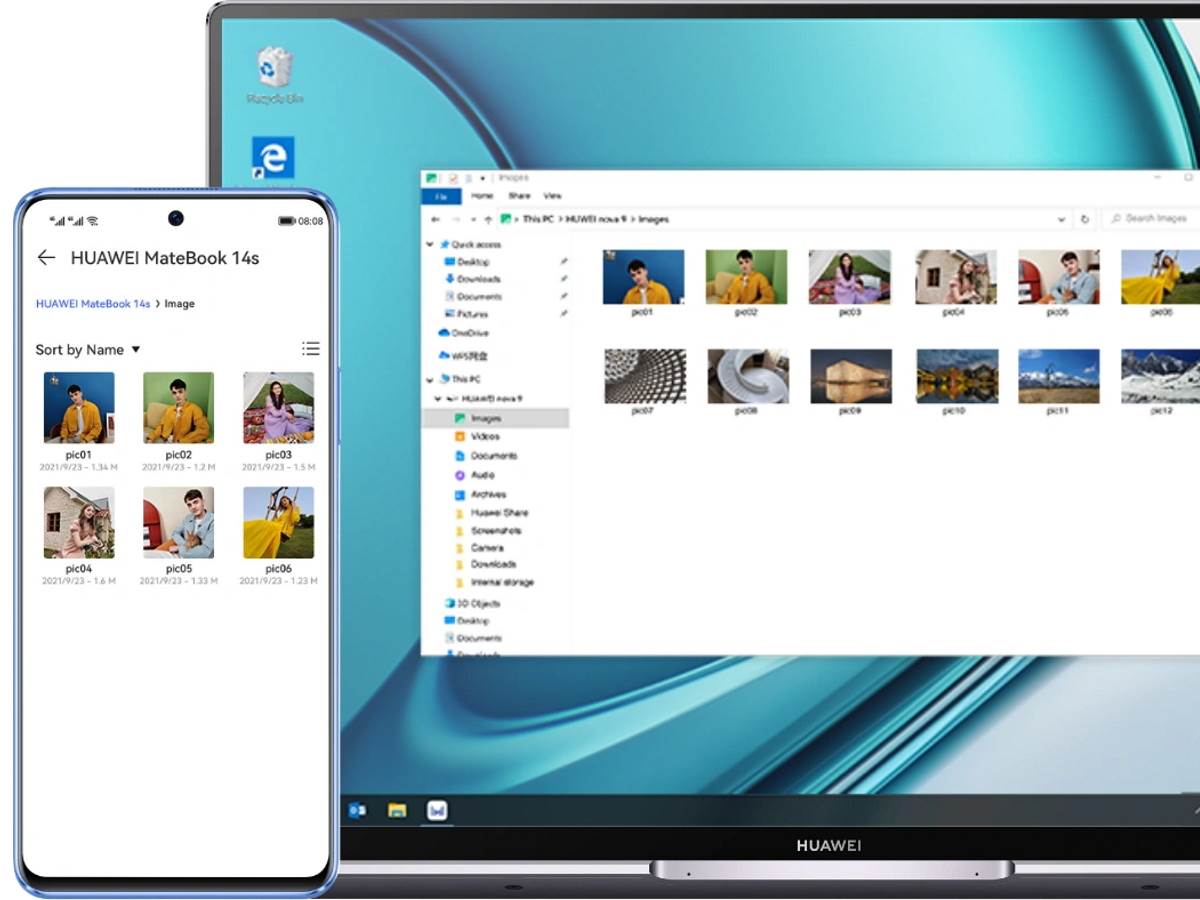Screen dimensions: 1200x900
Task: Click the refresh button beside the address bar
Action: [1084, 219]
